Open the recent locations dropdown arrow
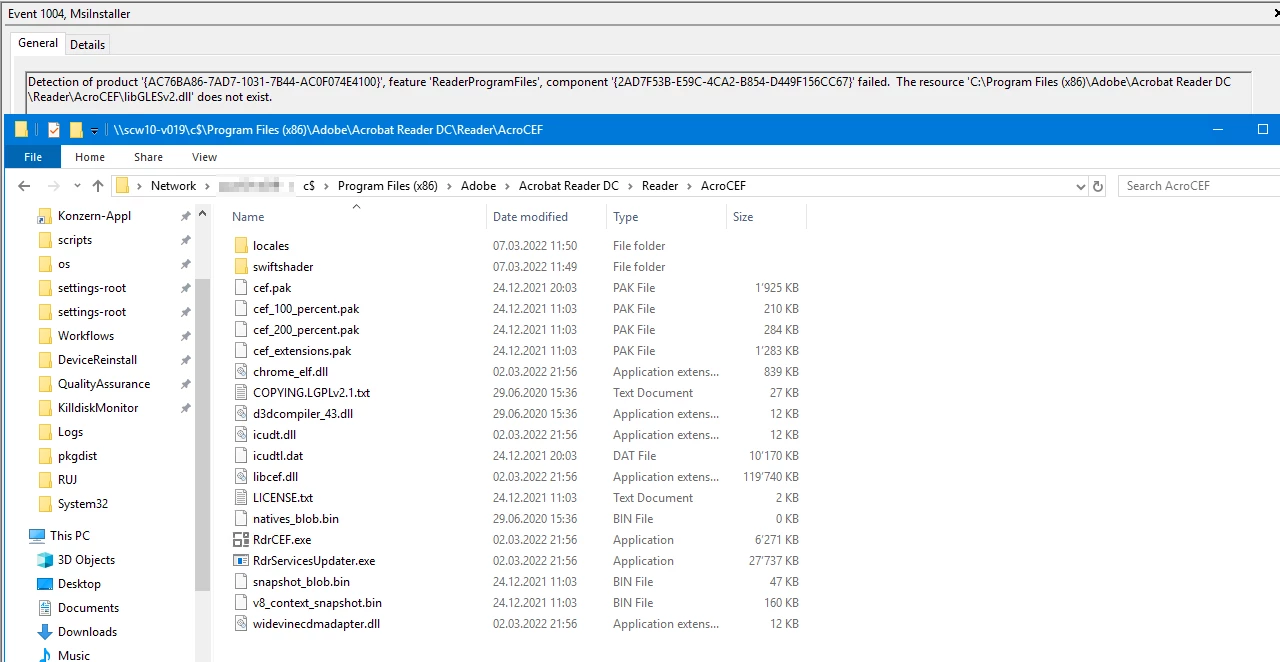Image resolution: width=1280 pixels, height=662 pixels. coord(77,187)
